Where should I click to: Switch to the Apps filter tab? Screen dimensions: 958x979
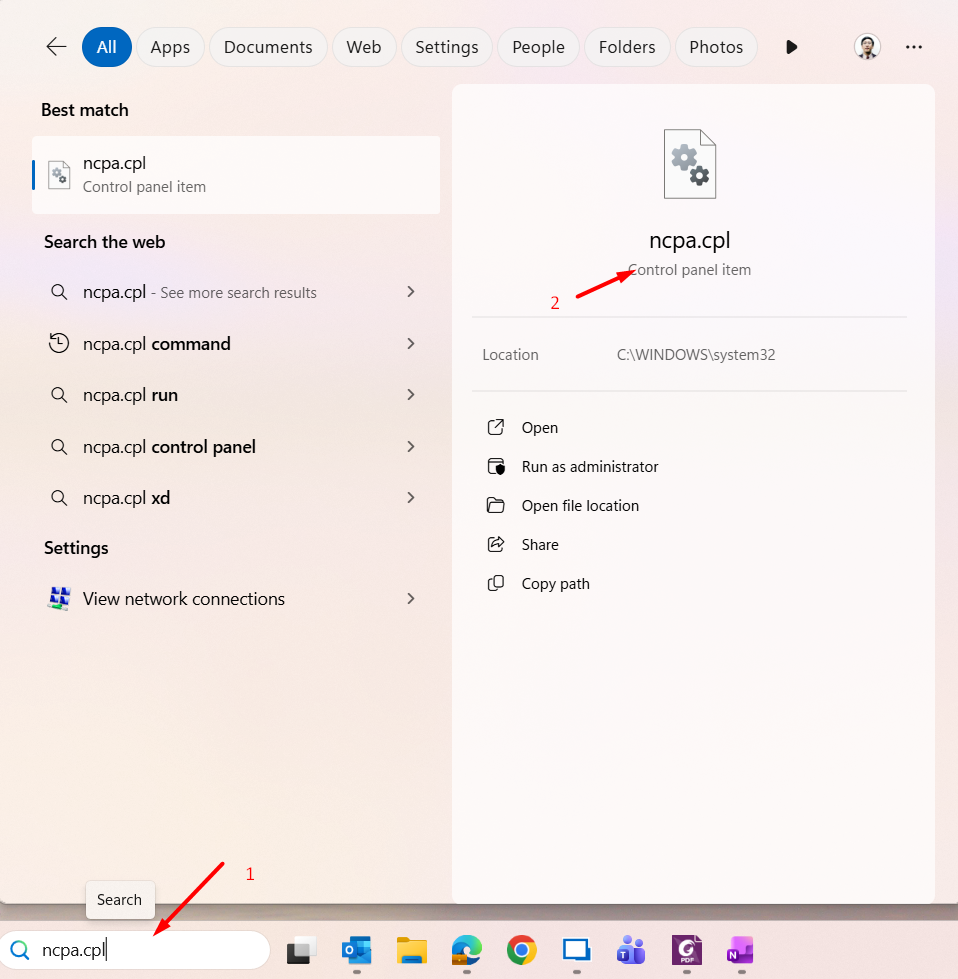click(x=170, y=47)
